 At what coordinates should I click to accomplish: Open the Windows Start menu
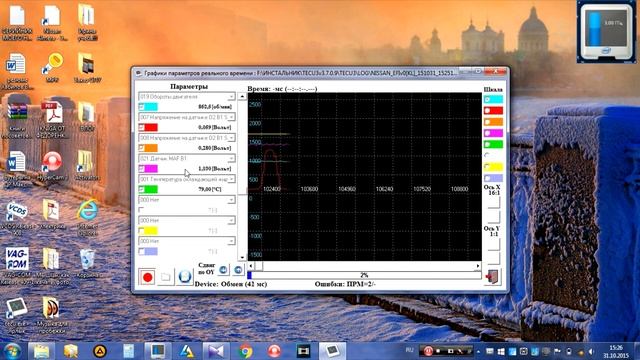(12, 351)
